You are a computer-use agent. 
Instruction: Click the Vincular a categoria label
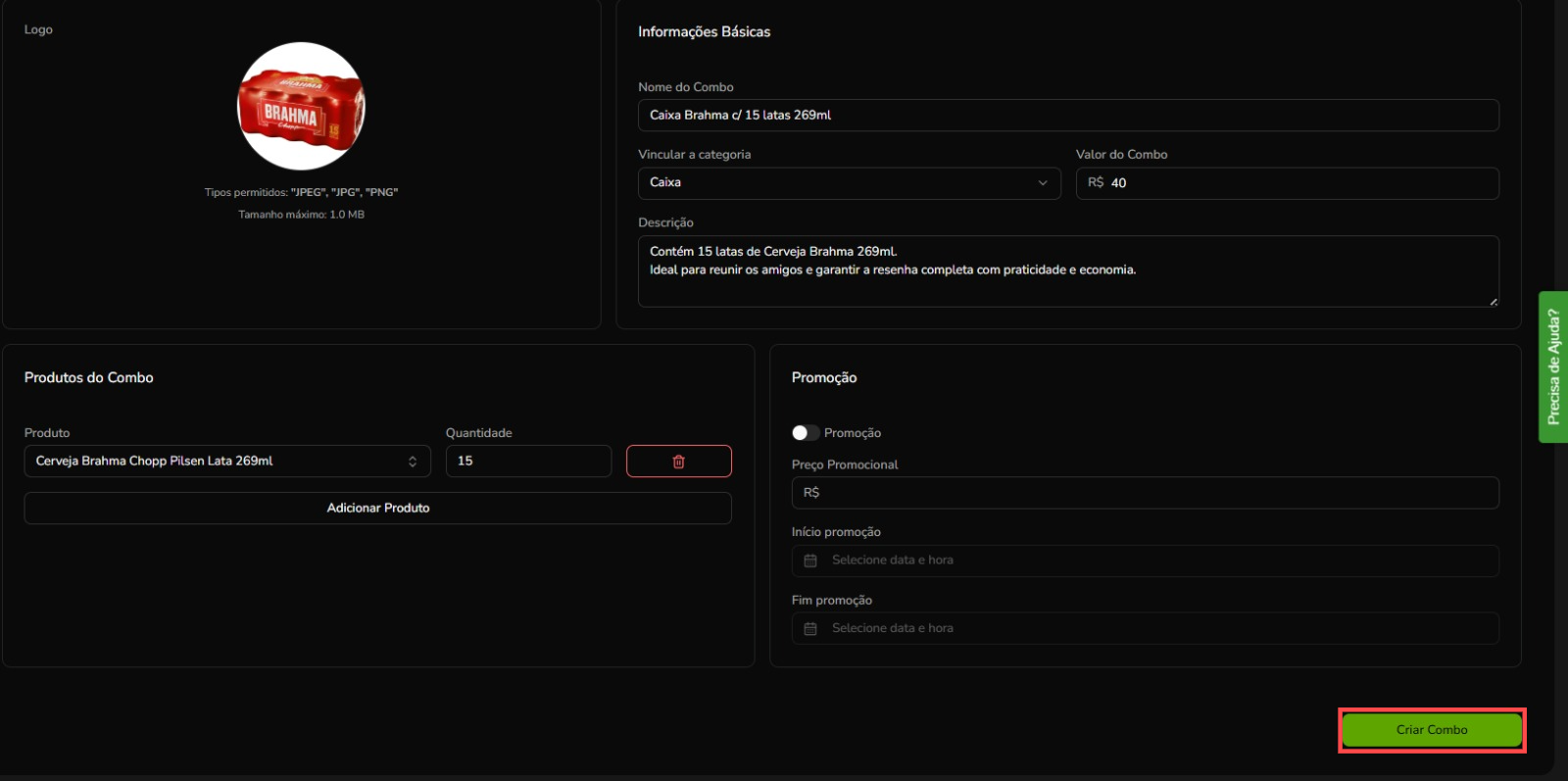[x=695, y=155]
